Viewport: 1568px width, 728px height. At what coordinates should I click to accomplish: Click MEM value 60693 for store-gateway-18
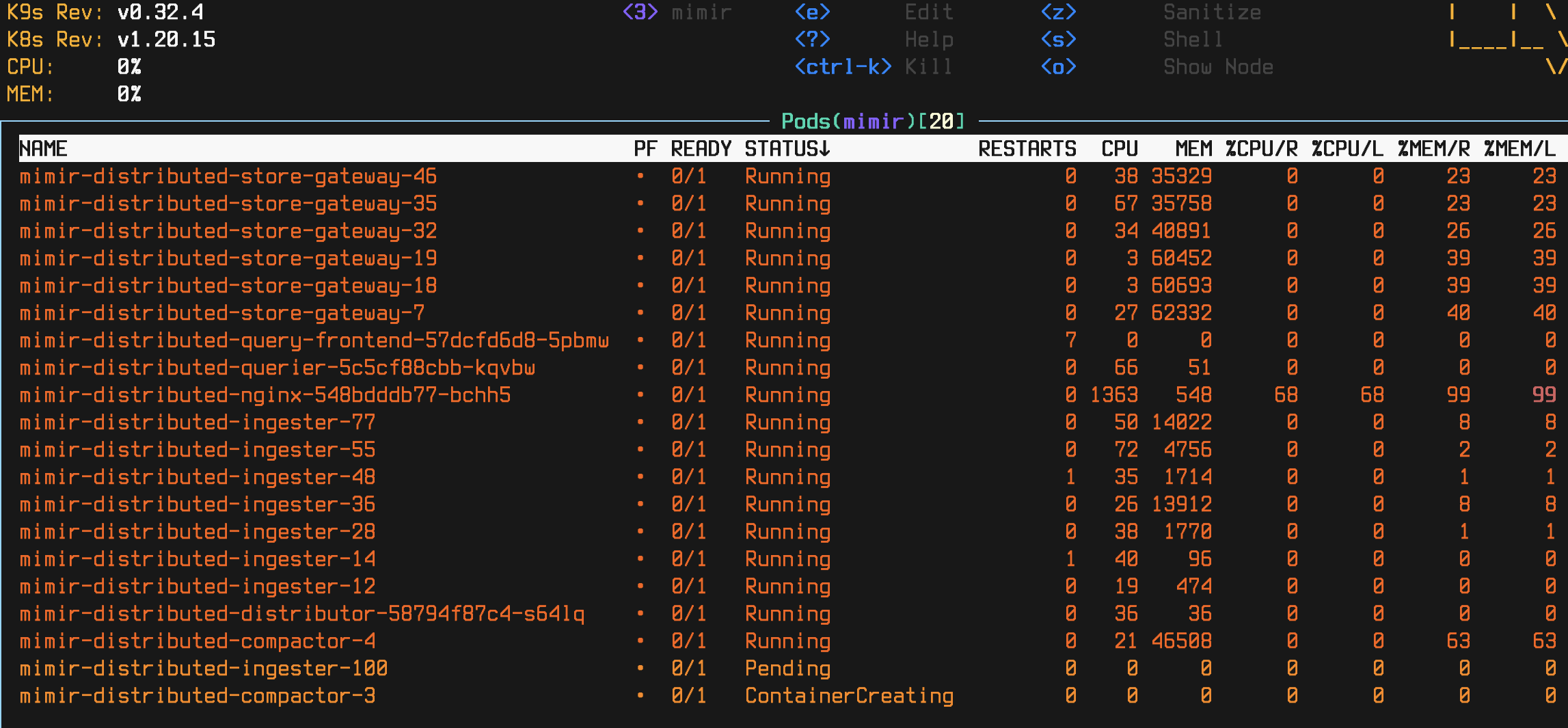click(x=1181, y=286)
